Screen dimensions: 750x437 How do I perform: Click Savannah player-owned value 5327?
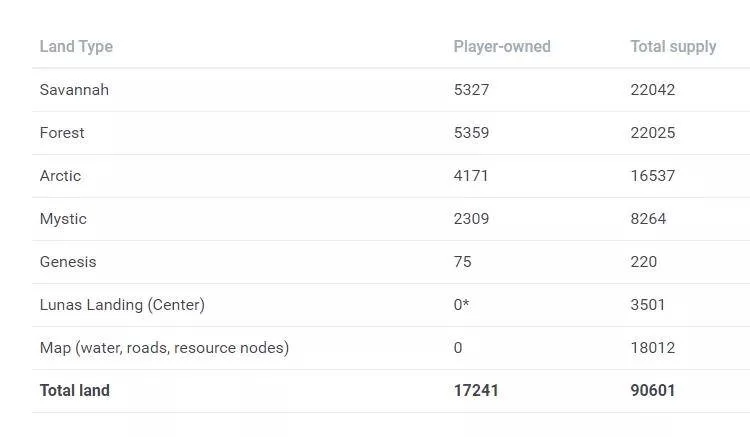[x=471, y=90]
